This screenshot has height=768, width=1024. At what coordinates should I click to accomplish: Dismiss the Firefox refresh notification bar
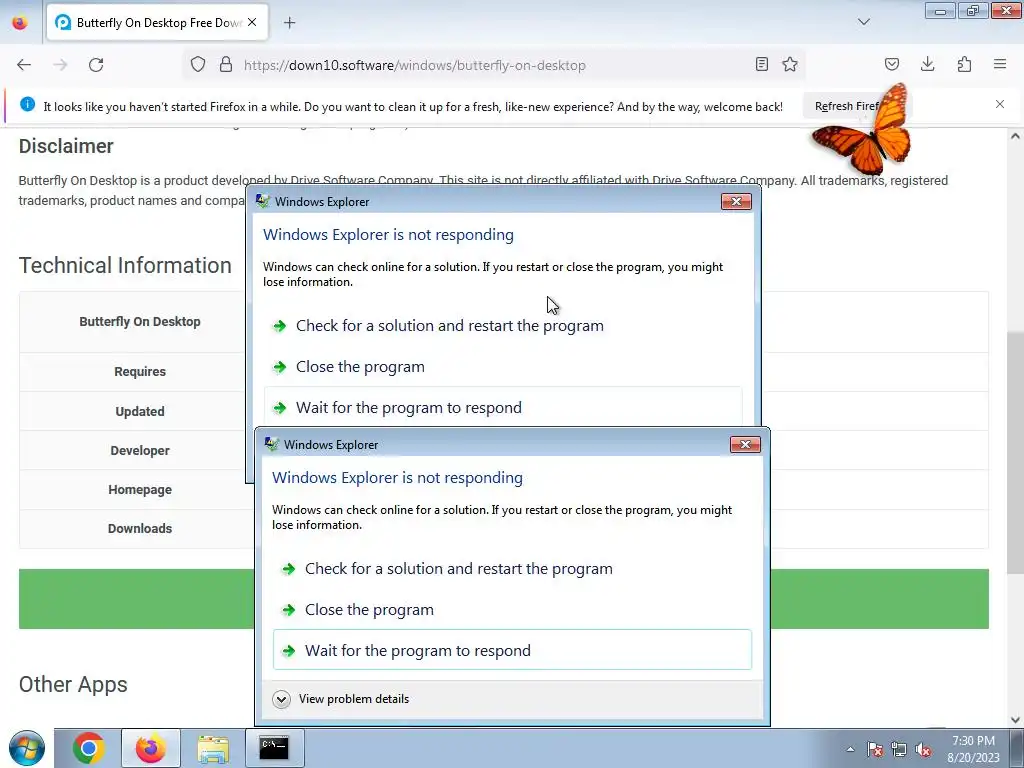[1000, 104]
